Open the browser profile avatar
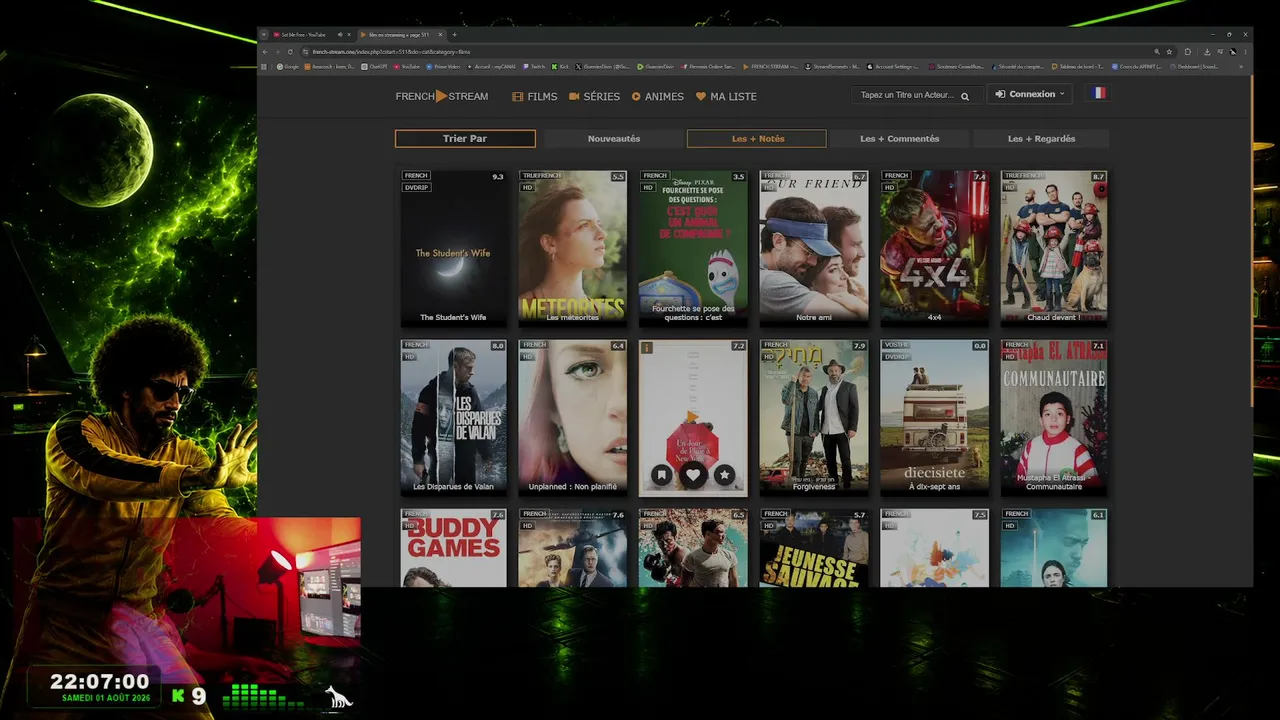Screen dimensions: 1280x720 click(1233, 51)
